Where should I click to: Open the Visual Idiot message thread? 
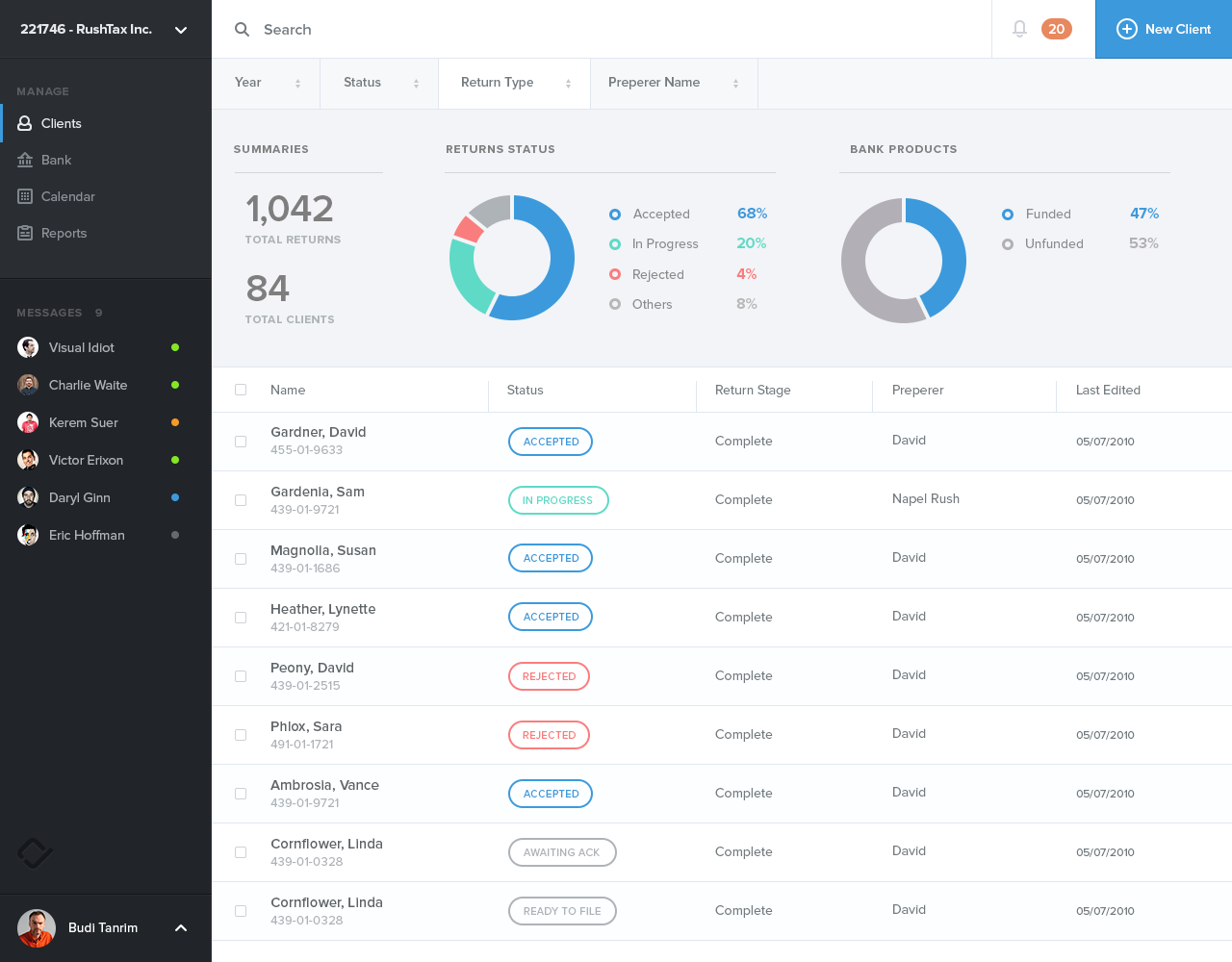[x=82, y=347]
